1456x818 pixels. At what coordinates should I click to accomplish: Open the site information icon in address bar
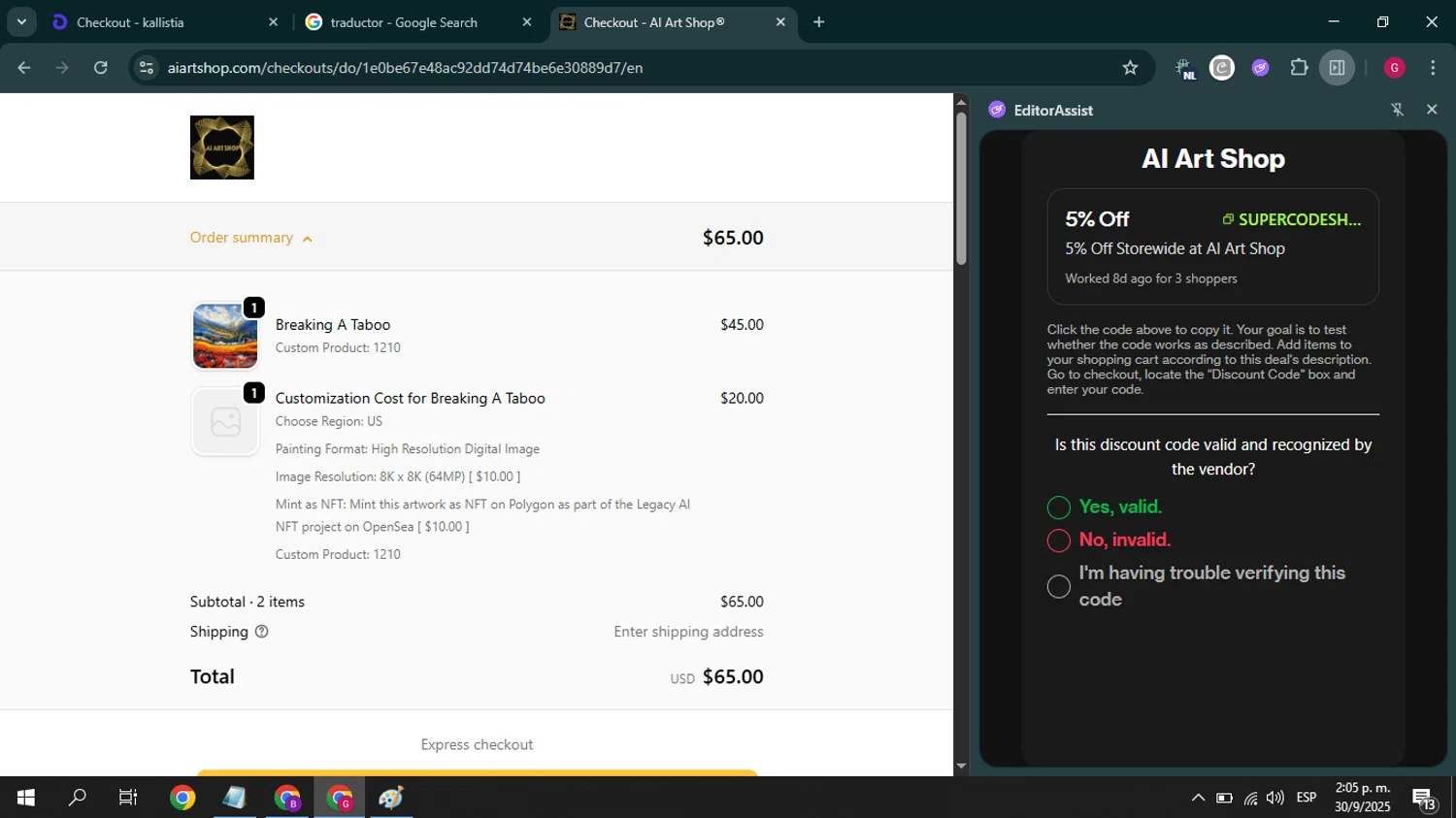[147, 68]
